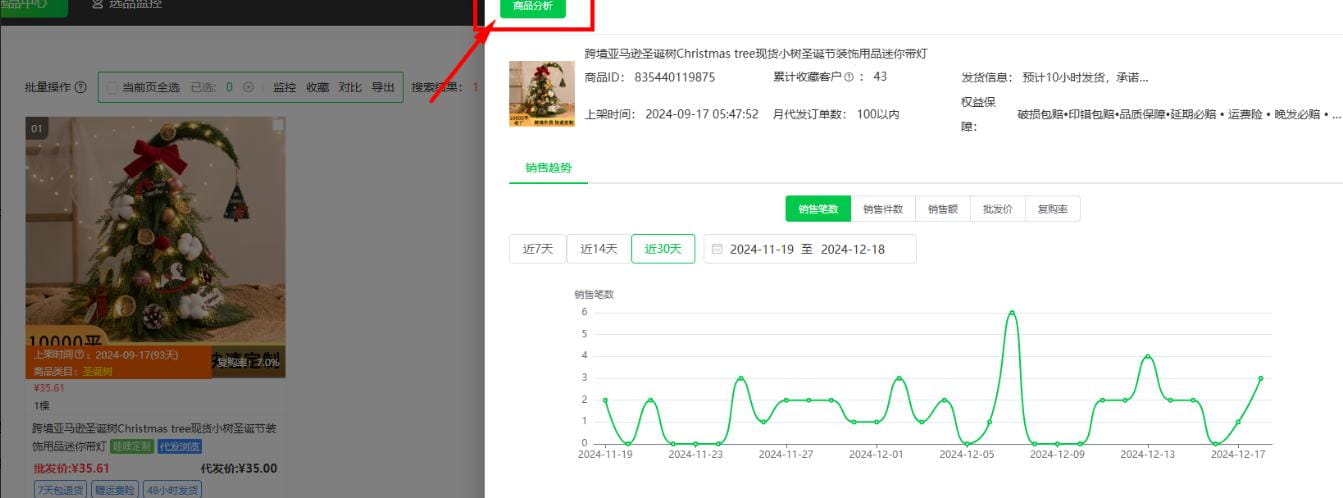Image resolution: width=1343 pixels, height=498 pixels.
Task: Click help icon beside 批量操作
Action: [81, 87]
